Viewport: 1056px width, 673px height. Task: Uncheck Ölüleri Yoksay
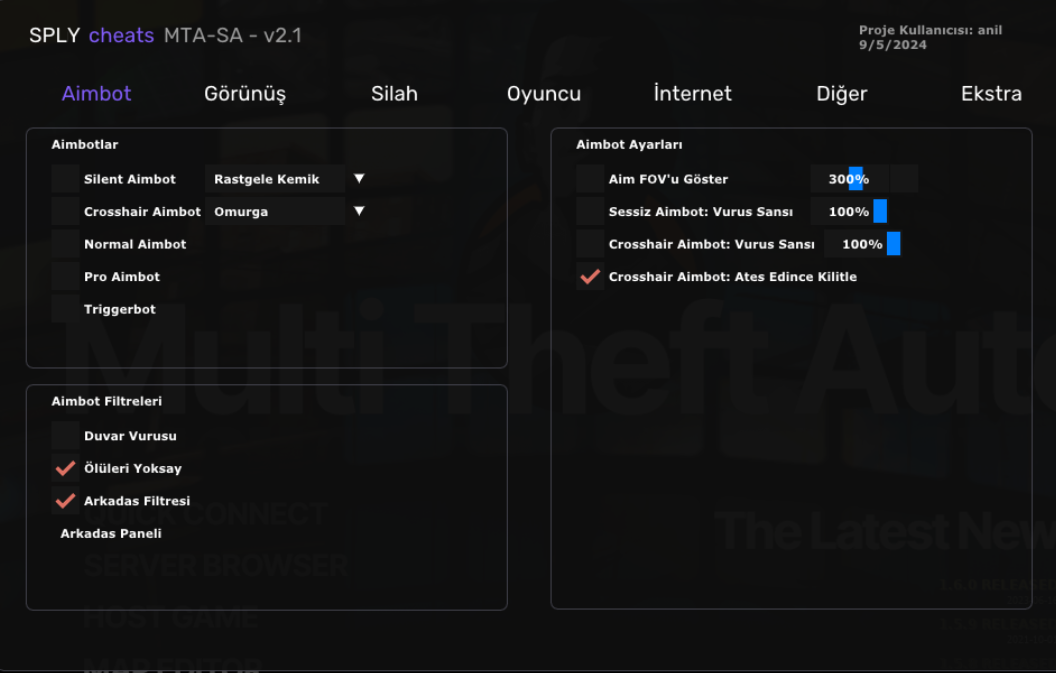(x=65, y=468)
